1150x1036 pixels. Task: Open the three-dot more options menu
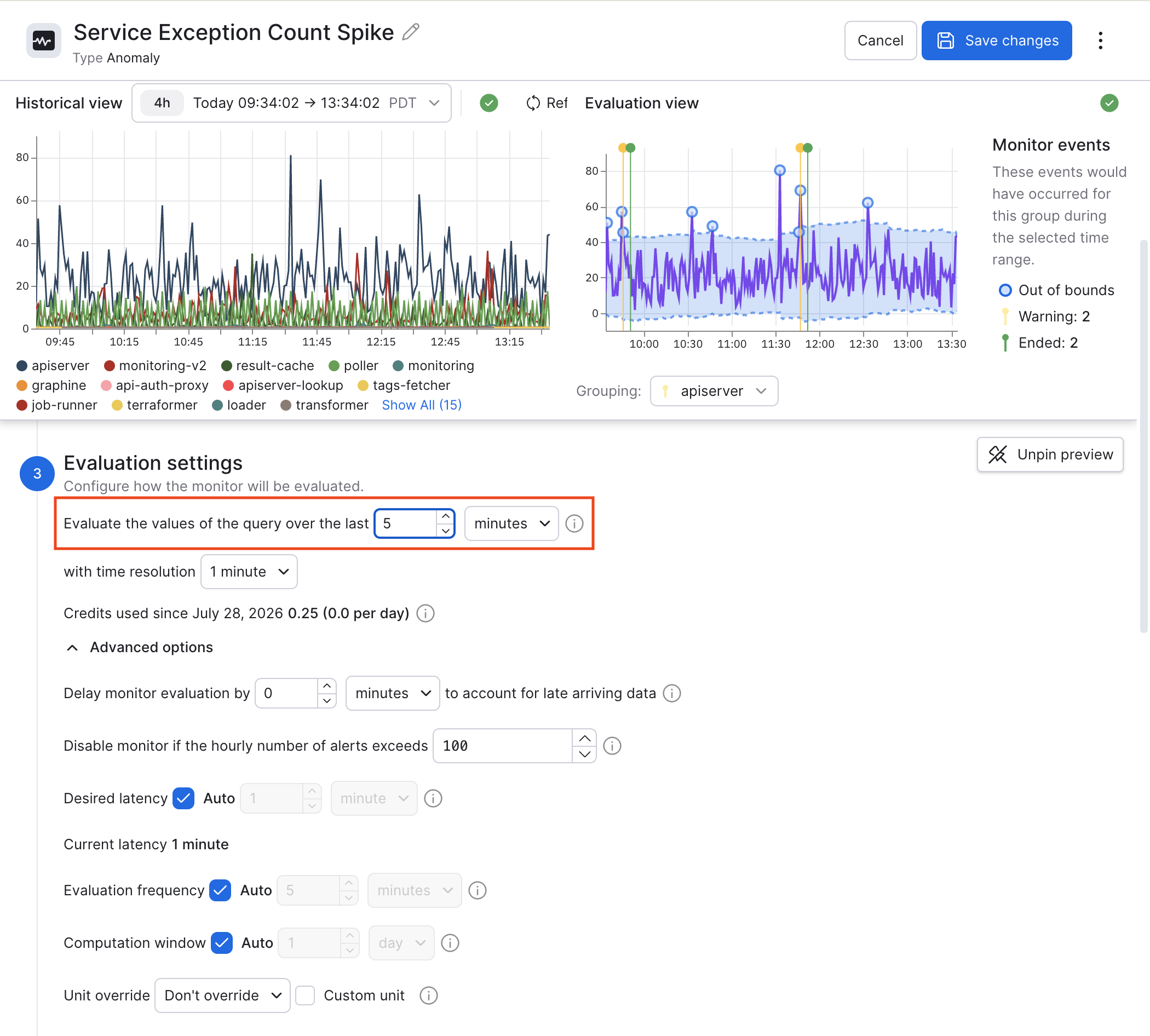click(1101, 41)
